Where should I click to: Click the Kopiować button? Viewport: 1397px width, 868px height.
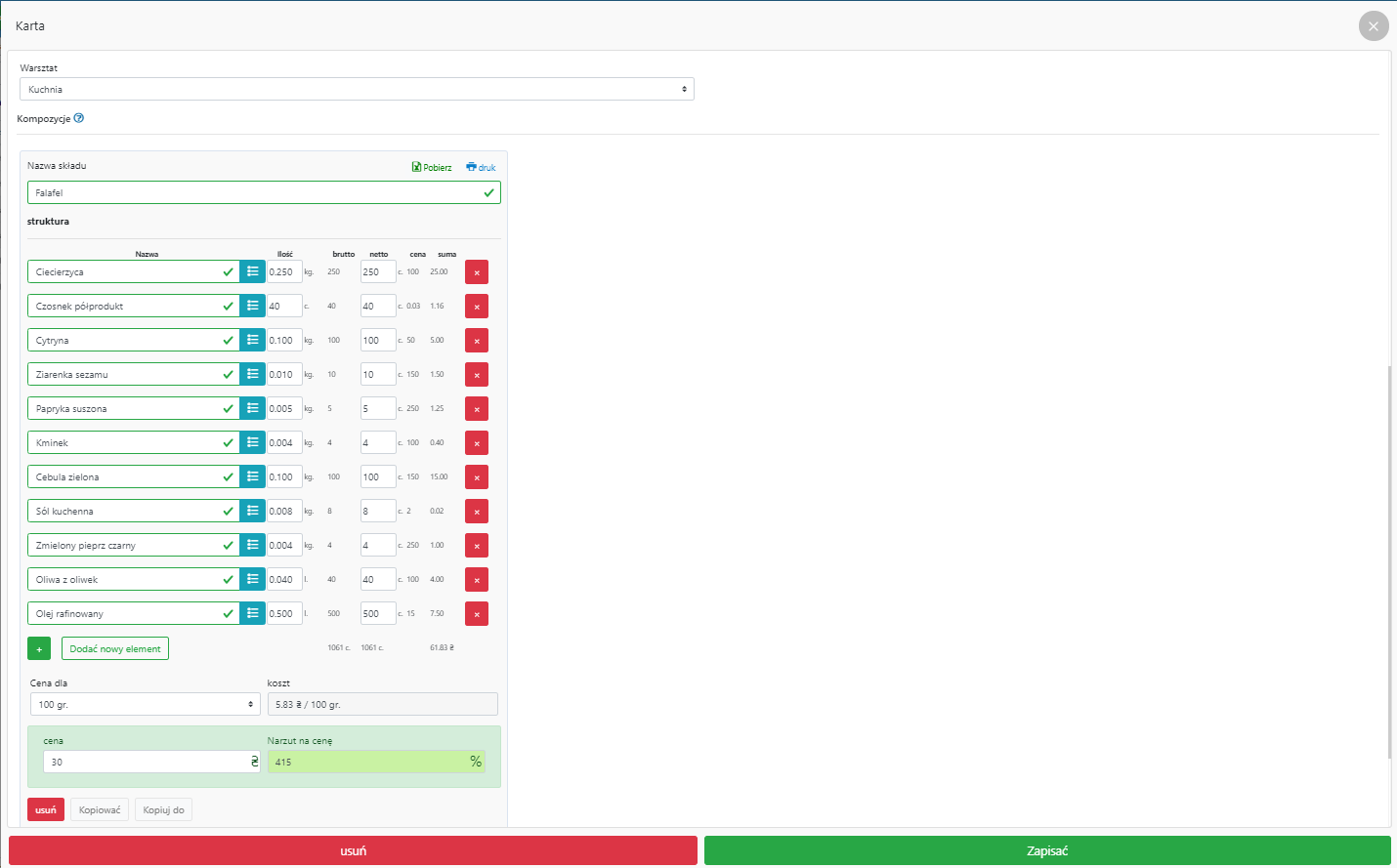[100, 809]
